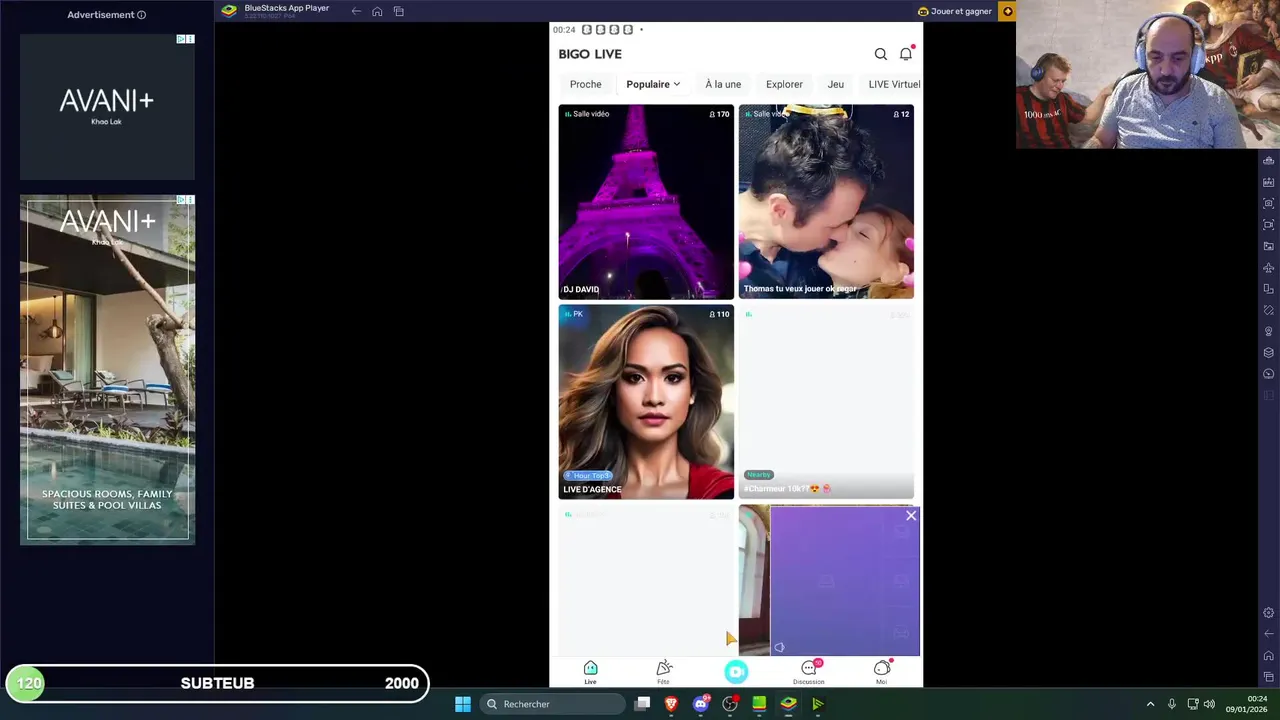Open OBS Studio from taskbar
1280x720 pixels.
[x=730, y=704]
